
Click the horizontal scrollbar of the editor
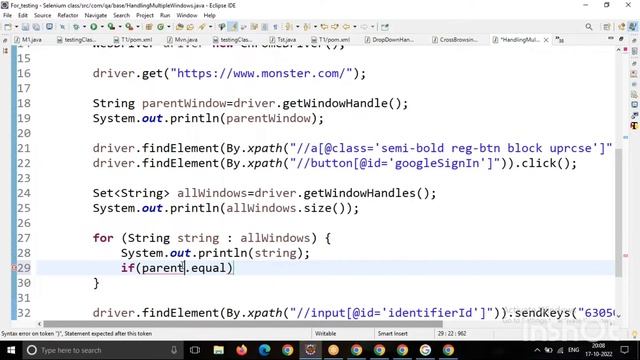[243, 324]
